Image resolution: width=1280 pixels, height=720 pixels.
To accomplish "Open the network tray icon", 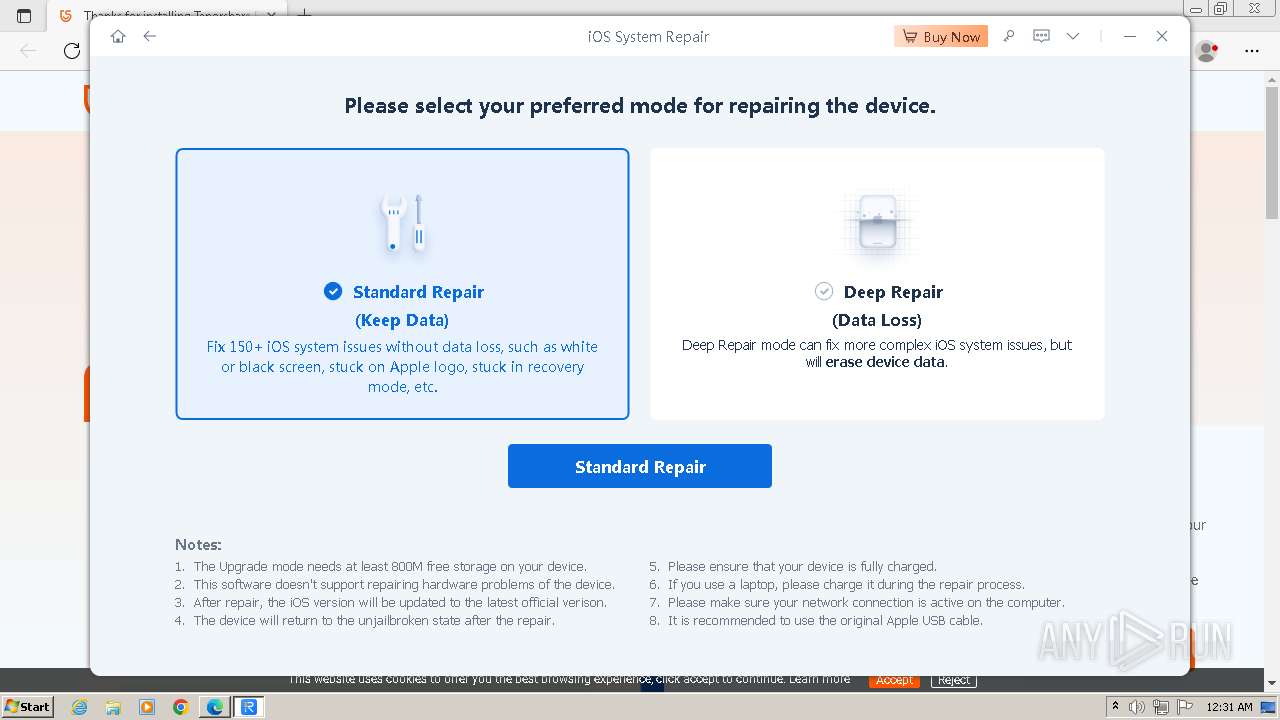I will [x=1161, y=707].
